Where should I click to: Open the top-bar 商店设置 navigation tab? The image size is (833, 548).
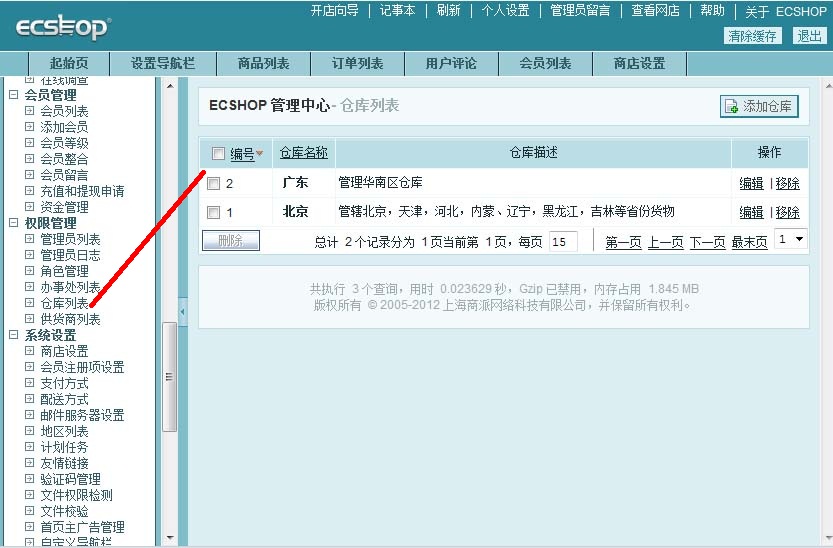pos(640,64)
